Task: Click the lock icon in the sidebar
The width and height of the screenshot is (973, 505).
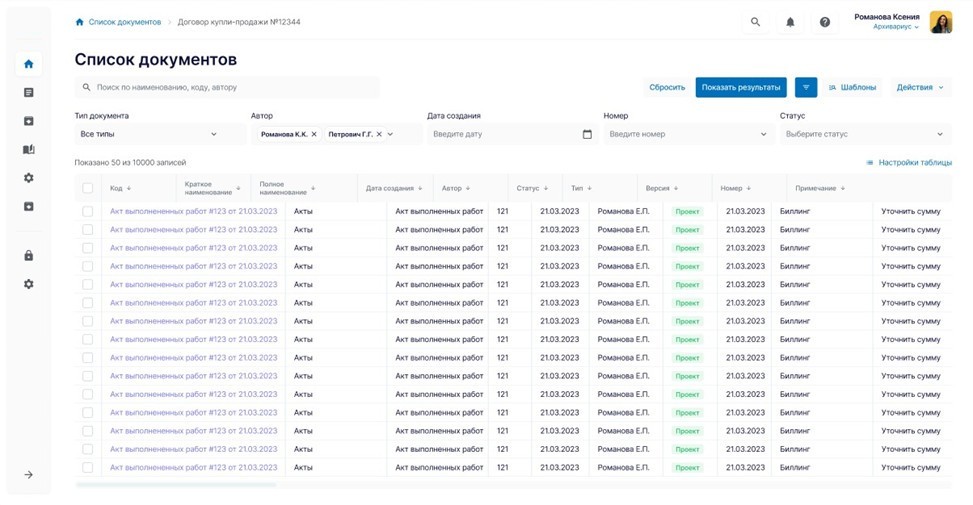Action: click(29, 255)
